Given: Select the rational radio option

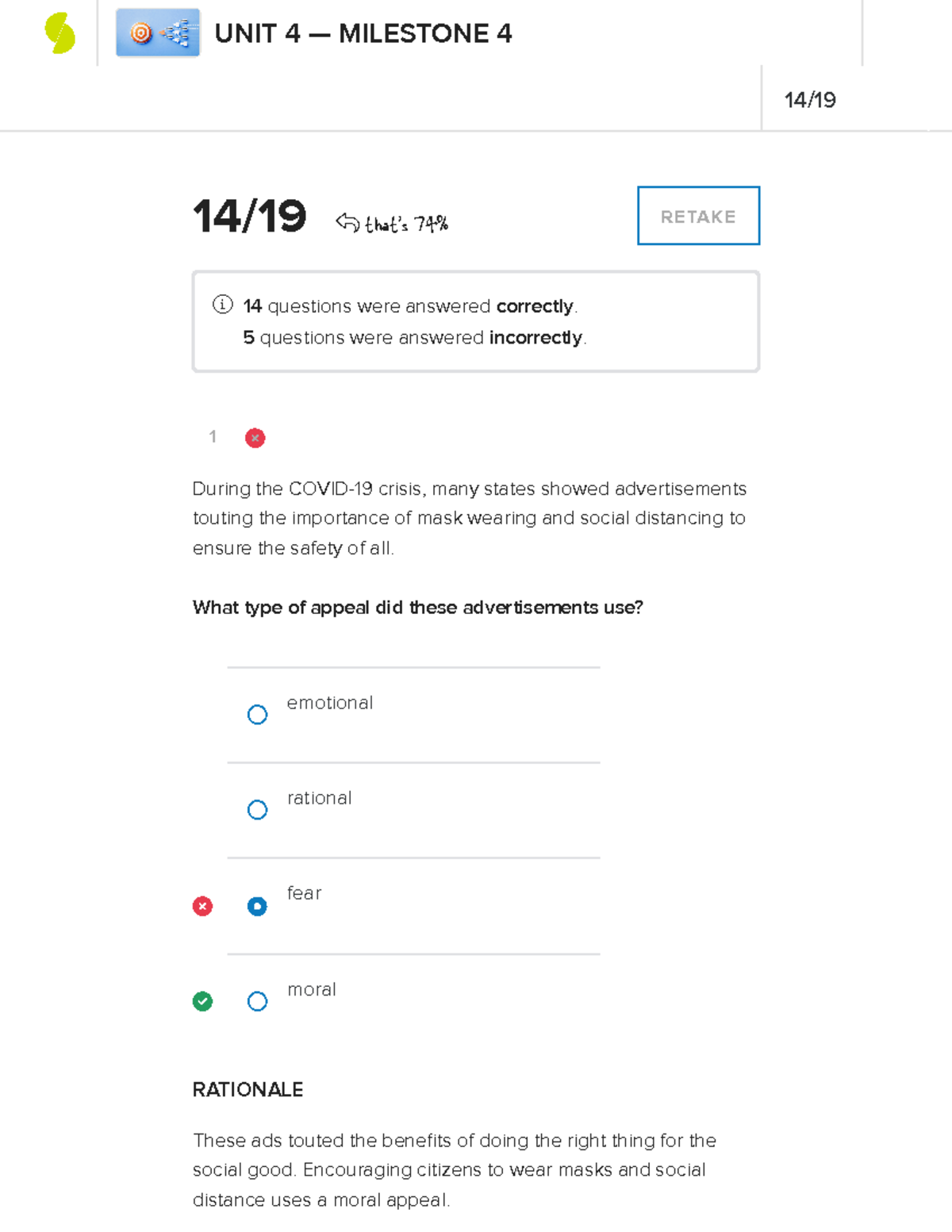Looking at the screenshot, I should point(257,810).
